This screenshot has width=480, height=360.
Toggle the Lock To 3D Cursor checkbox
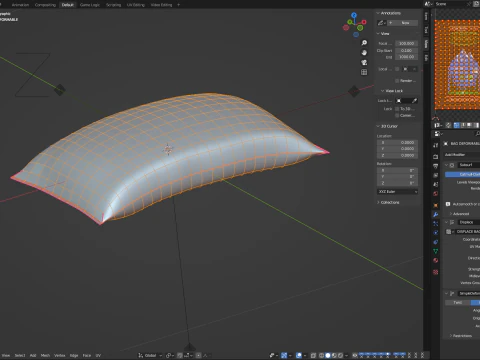coord(397,109)
